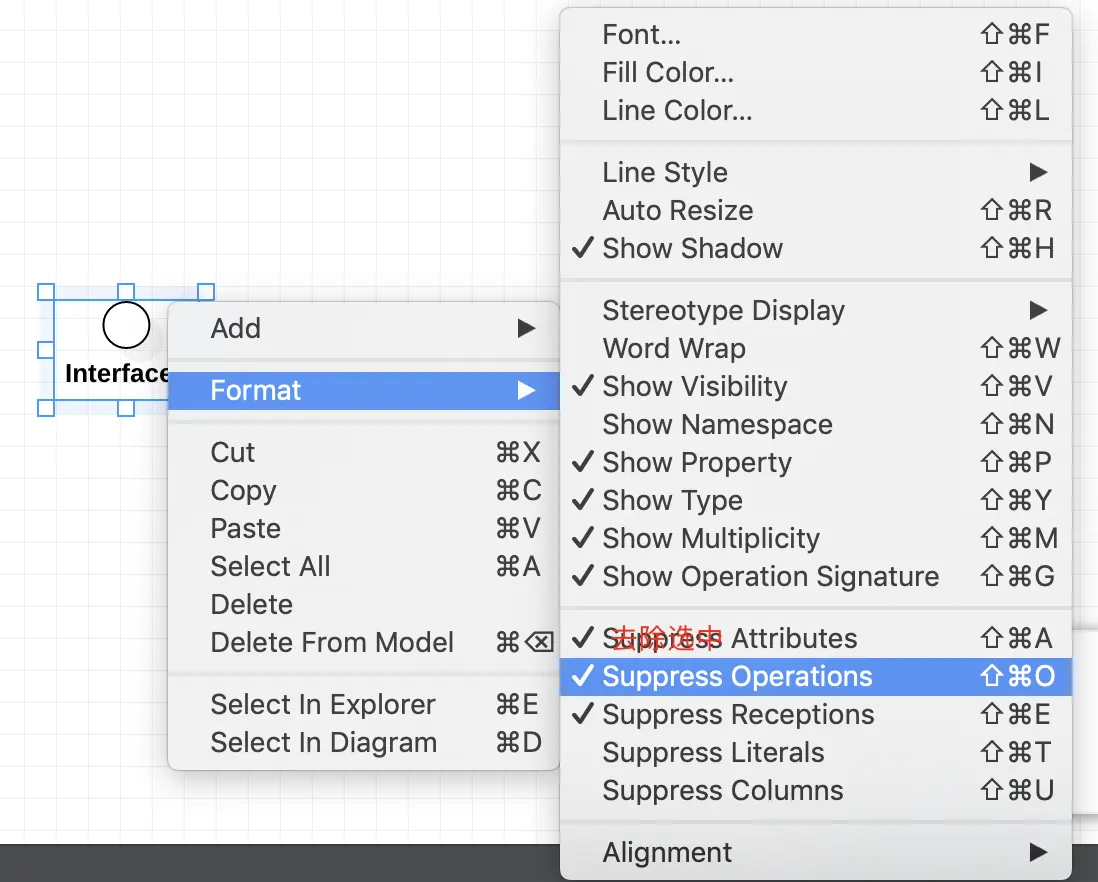This screenshot has width=1098, height=882.
Task: Click the top-left selection handle of Interface
Action: 46,292
